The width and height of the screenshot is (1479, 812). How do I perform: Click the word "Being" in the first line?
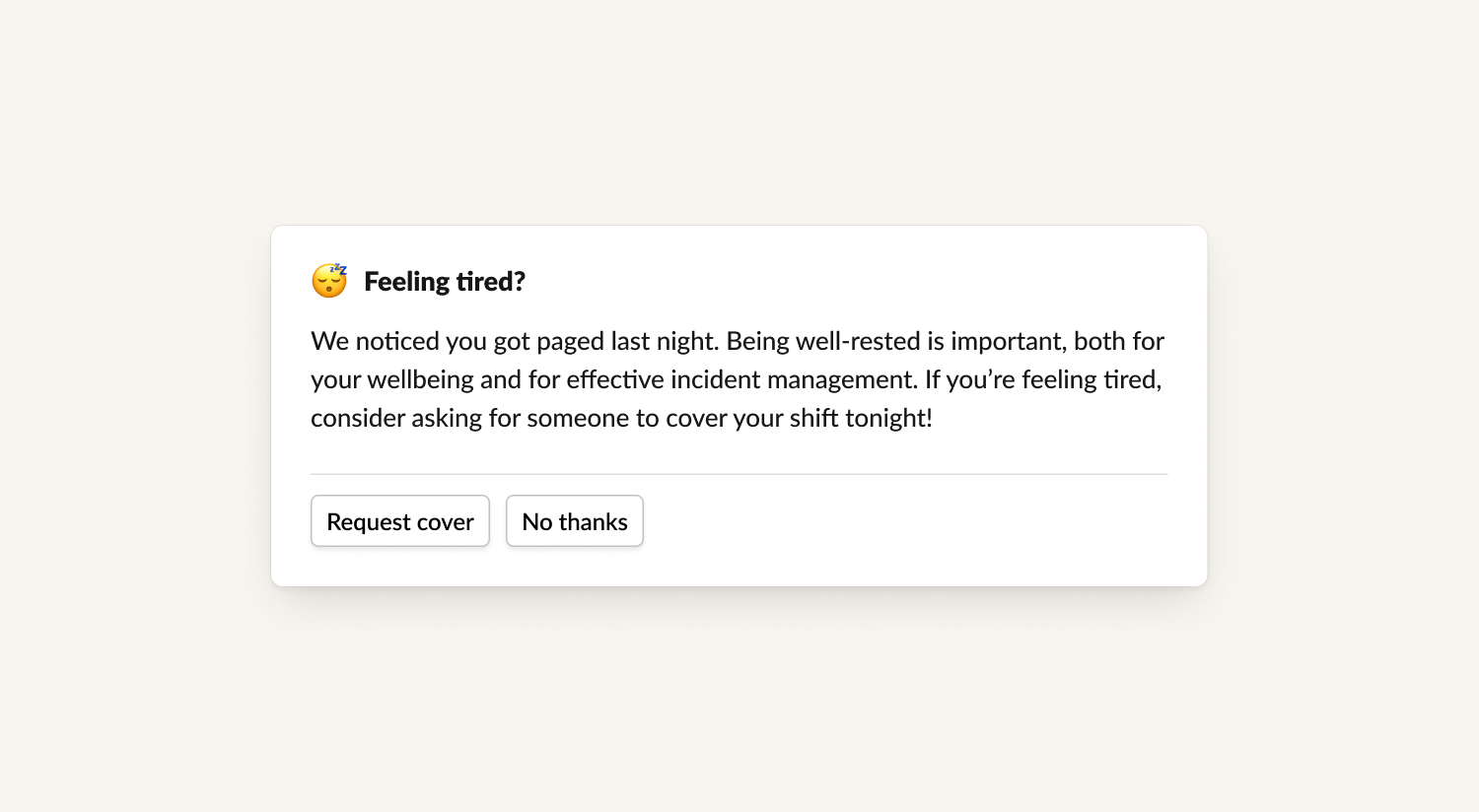758,341
